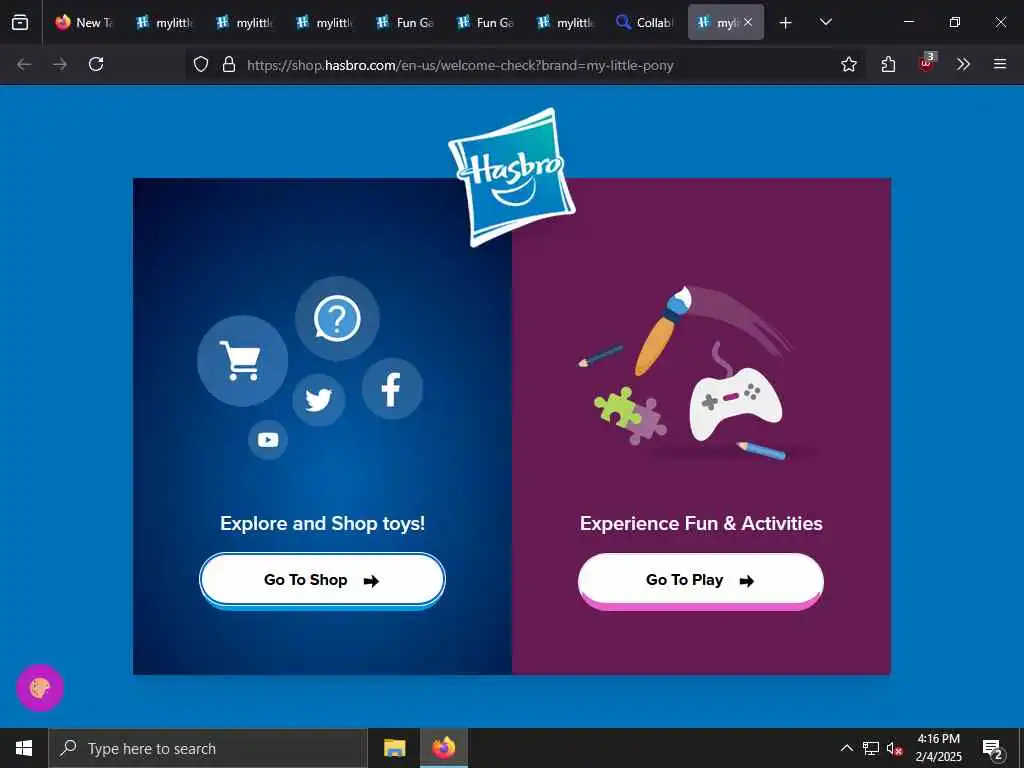Click the taskbar search box
Screen dimensions: 1024x768
(x=208, y=748)
